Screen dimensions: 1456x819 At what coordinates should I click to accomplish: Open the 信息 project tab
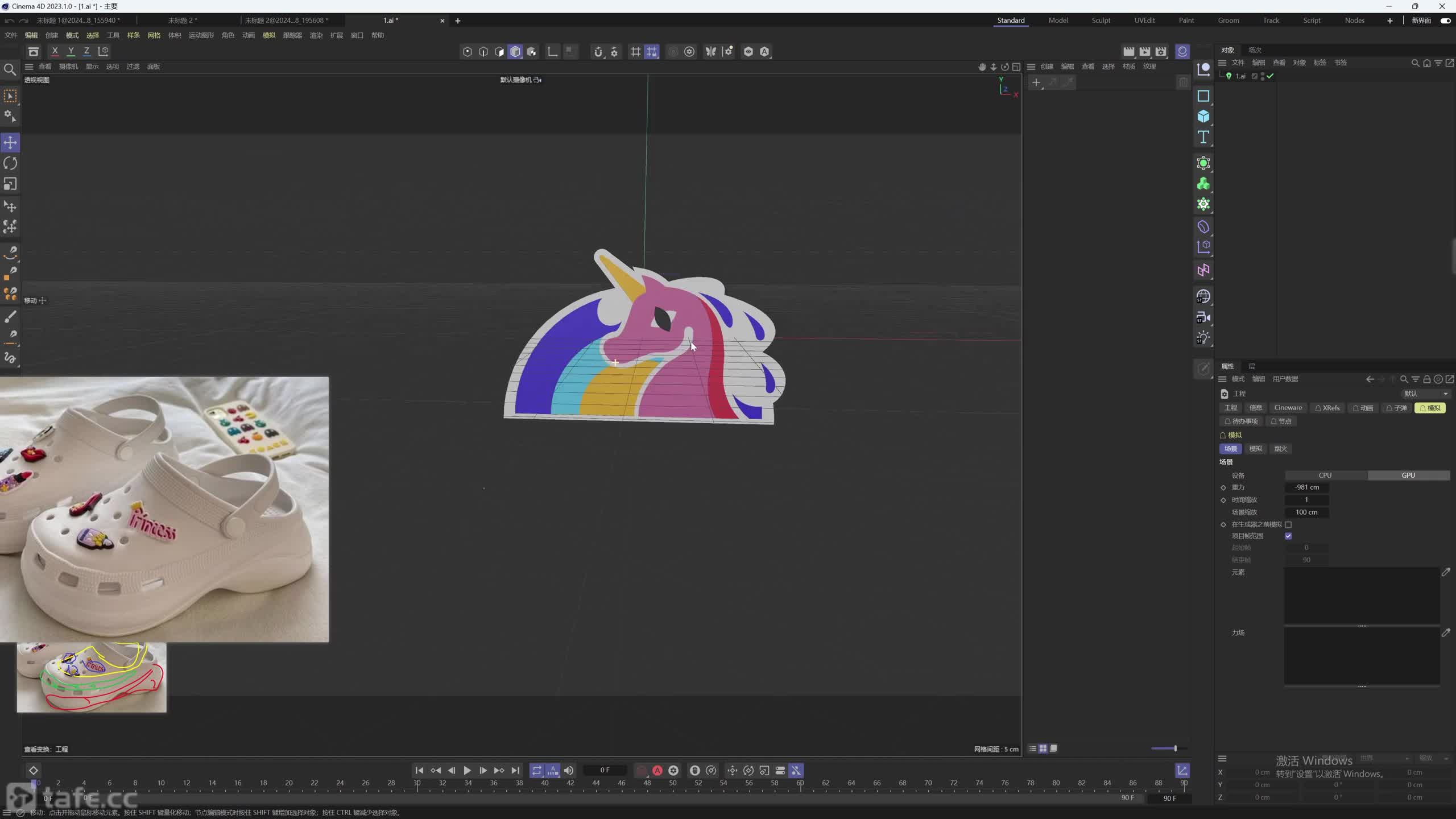point(1255,408)
